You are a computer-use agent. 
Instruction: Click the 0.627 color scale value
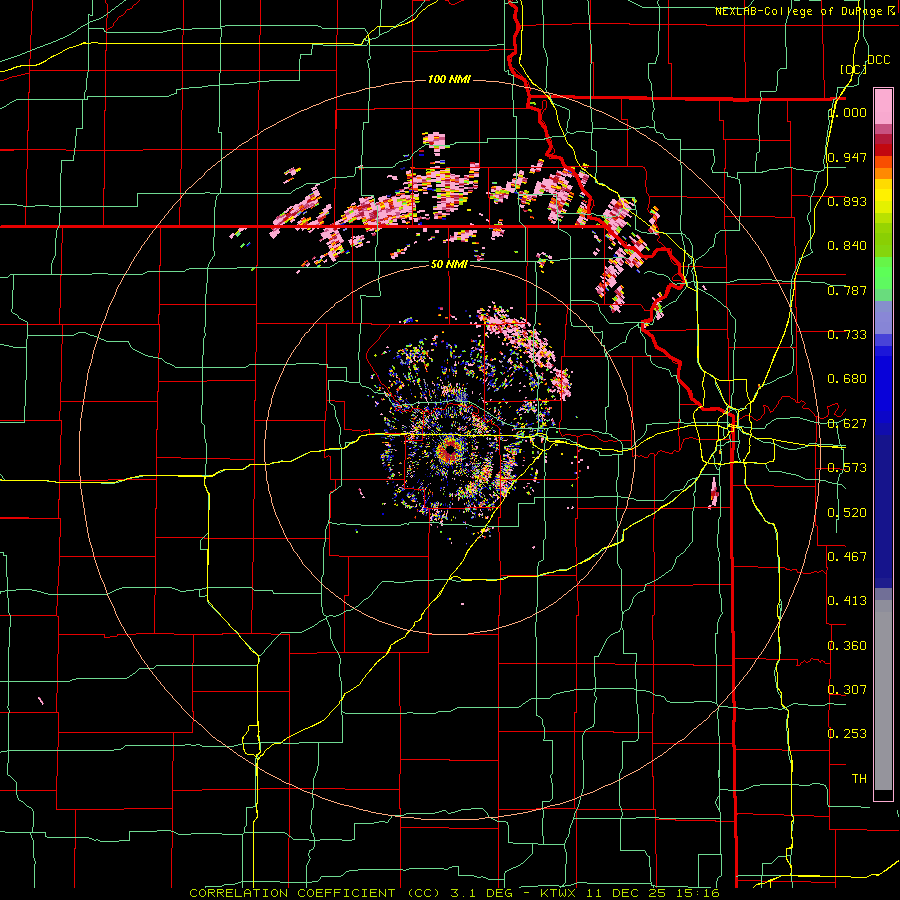(x=847, y=423)
